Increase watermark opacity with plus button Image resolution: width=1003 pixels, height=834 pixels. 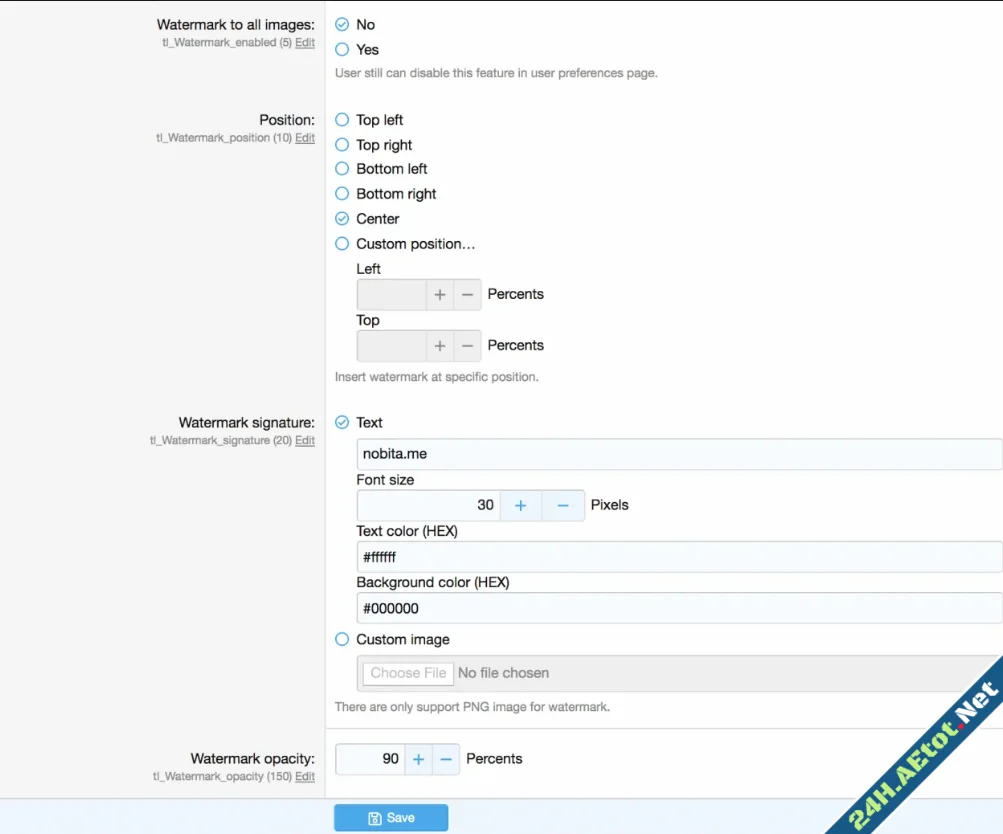click(x=418, y=760)
